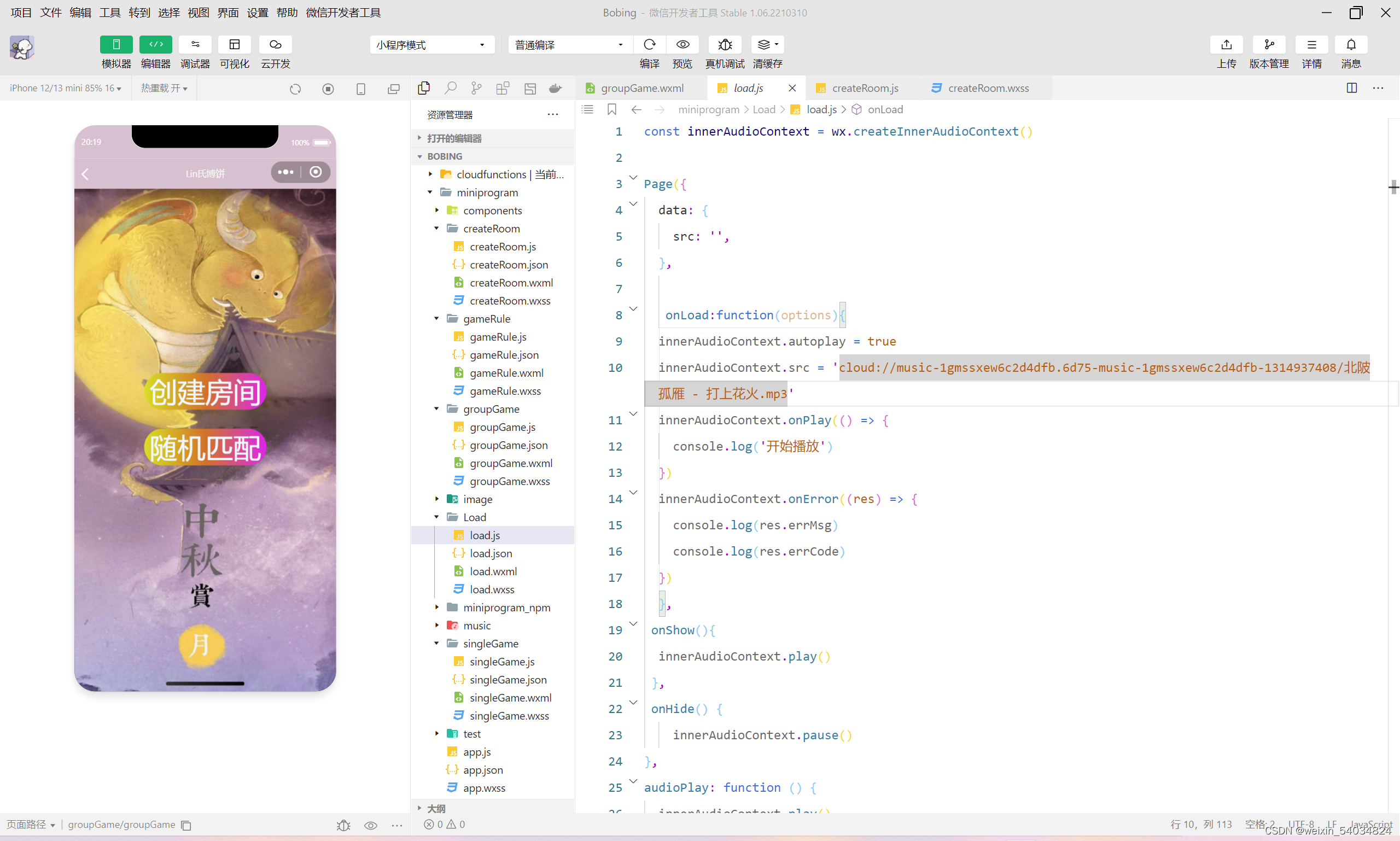Open app.json file
Image resolution: width=1400 pixels, height=841 pixels.
(492, 769)
